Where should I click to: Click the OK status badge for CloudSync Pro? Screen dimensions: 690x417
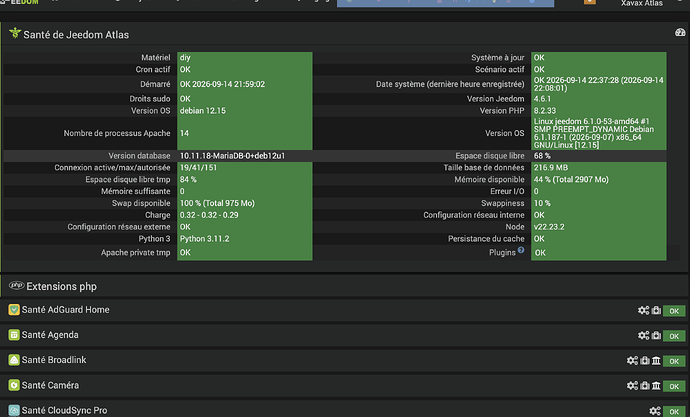(674, 411)
